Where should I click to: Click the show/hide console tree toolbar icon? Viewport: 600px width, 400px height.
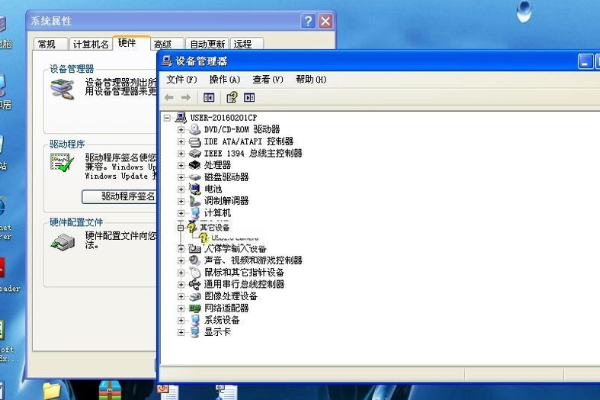[209, 97]
